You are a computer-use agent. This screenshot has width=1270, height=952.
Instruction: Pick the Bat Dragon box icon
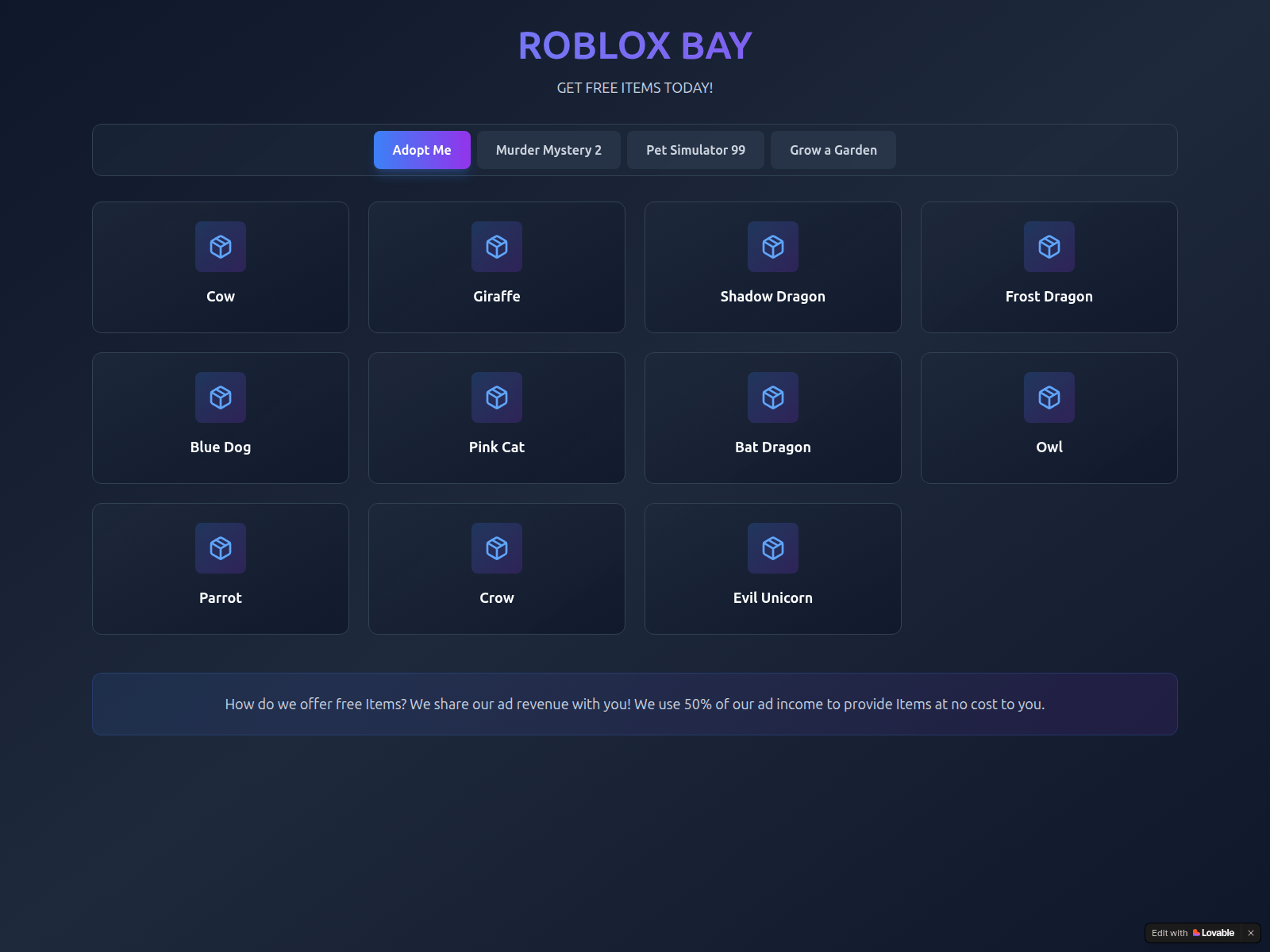[x=773, y=397]
